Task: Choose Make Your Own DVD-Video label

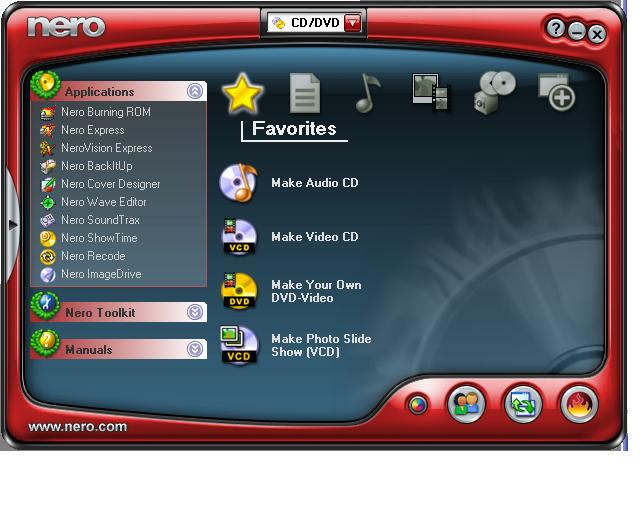Action: coord(316,291)
